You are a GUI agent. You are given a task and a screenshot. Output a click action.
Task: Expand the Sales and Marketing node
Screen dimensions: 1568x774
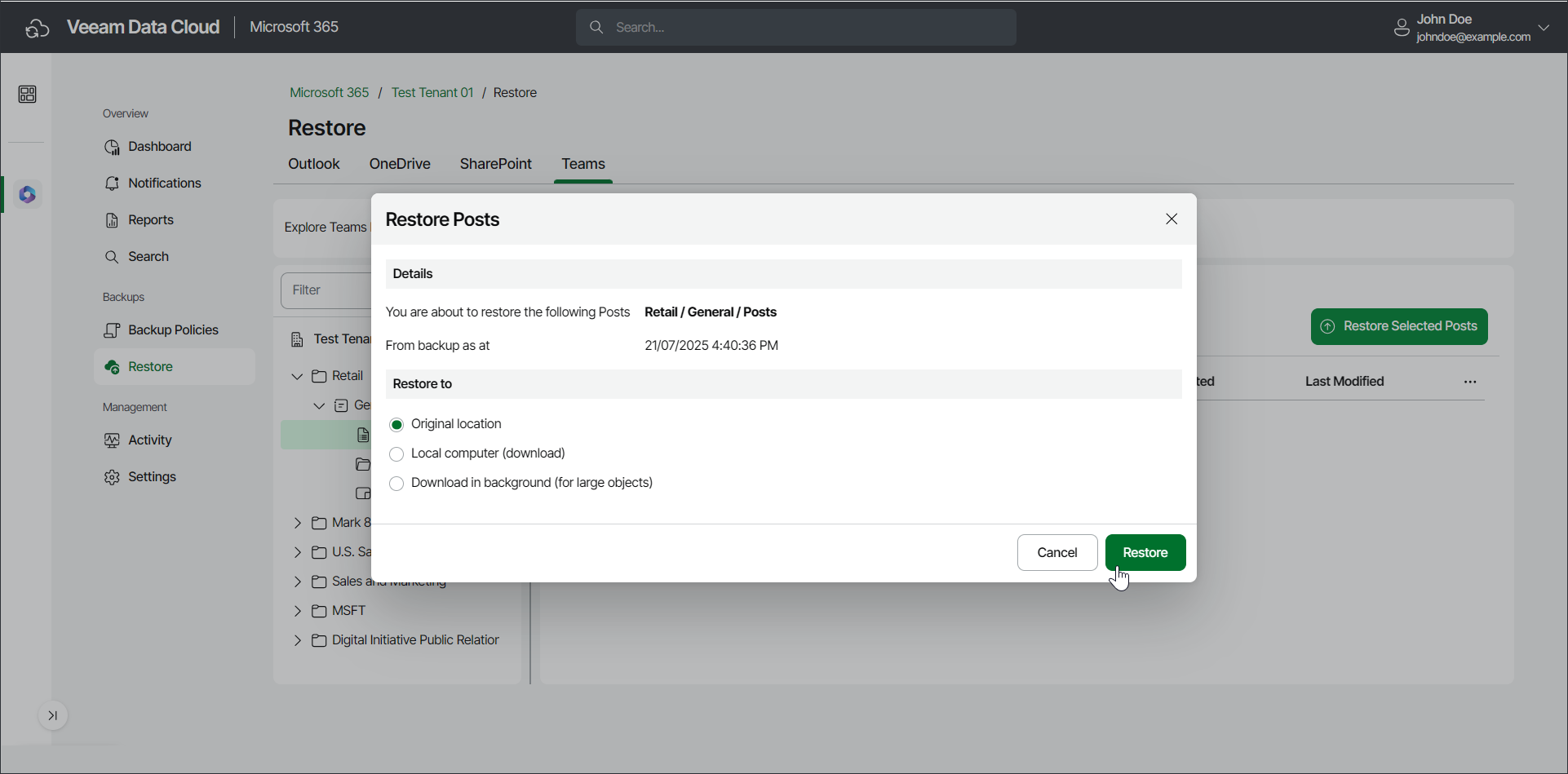(x=297, y=582)
